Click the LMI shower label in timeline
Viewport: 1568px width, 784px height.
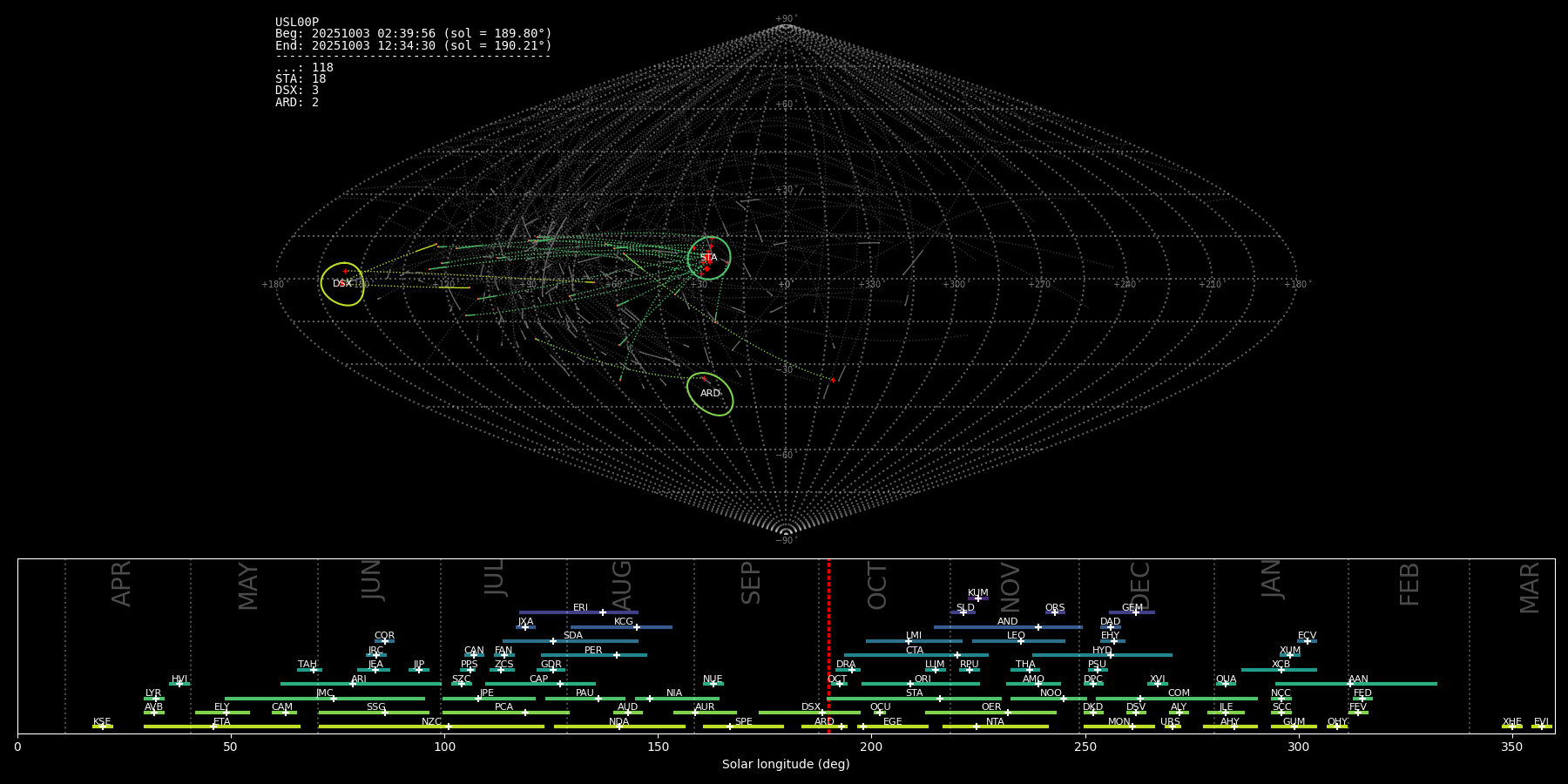pyautogui.click(x=914, y=636)
